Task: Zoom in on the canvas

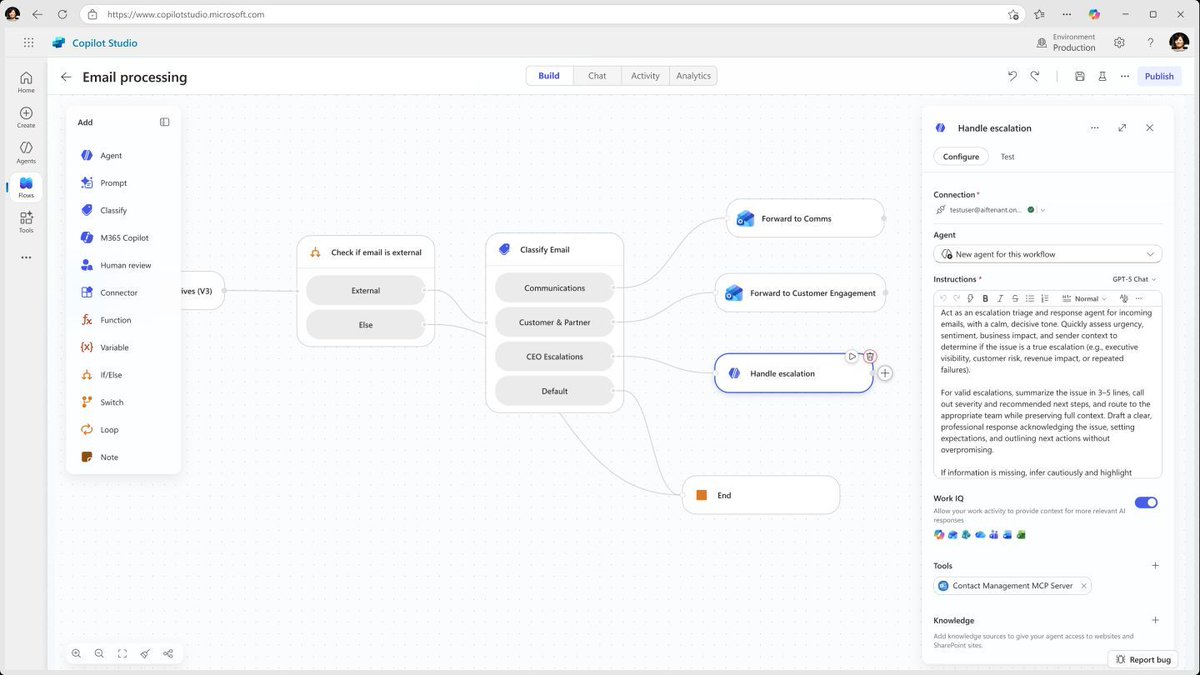Action: point(76,654)
